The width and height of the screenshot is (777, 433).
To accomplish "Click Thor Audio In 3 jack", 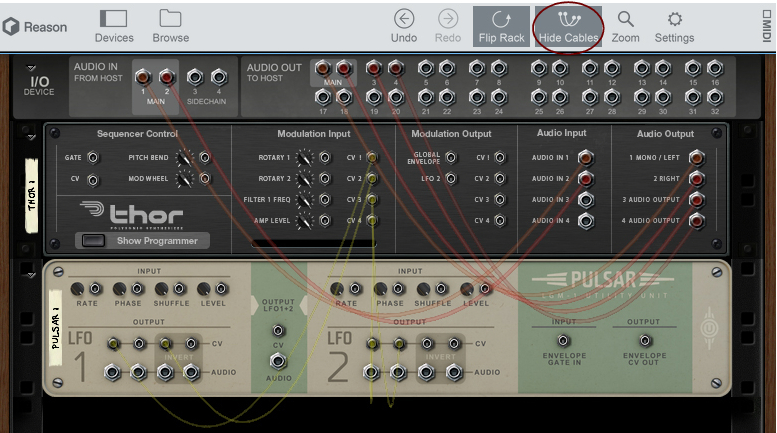I will coord(585,200).
